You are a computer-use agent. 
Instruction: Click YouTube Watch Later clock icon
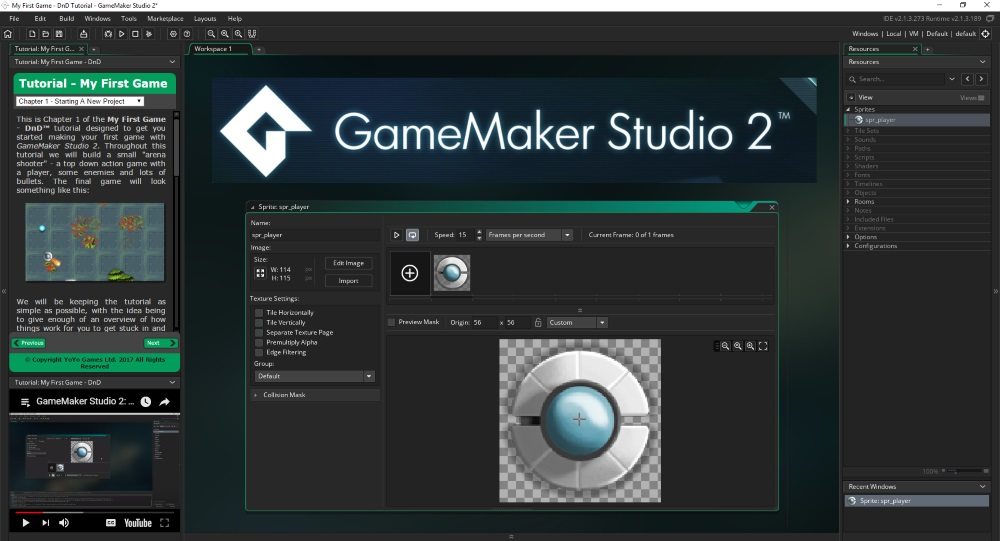[146, 401]
